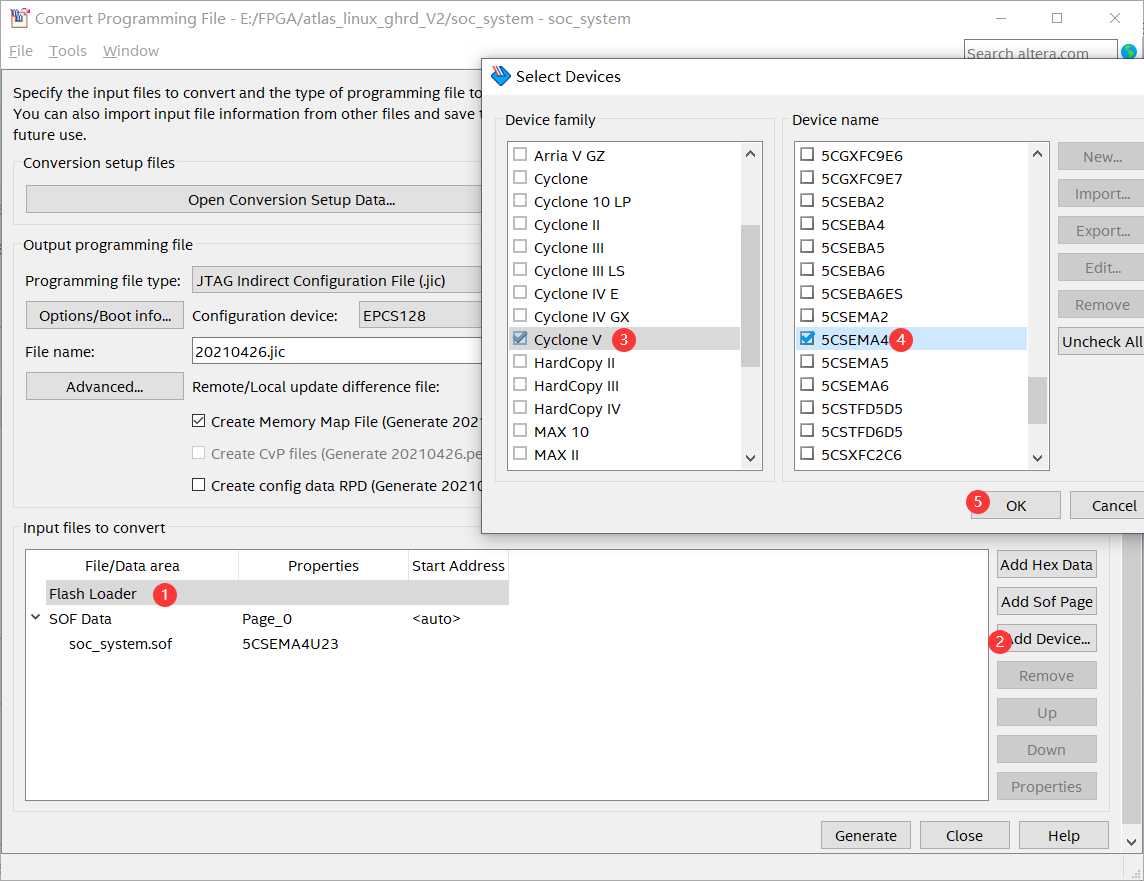Check the MAX 10 device family
Viewport: 1144px width, 881px height.
click(x=519, y=430)
